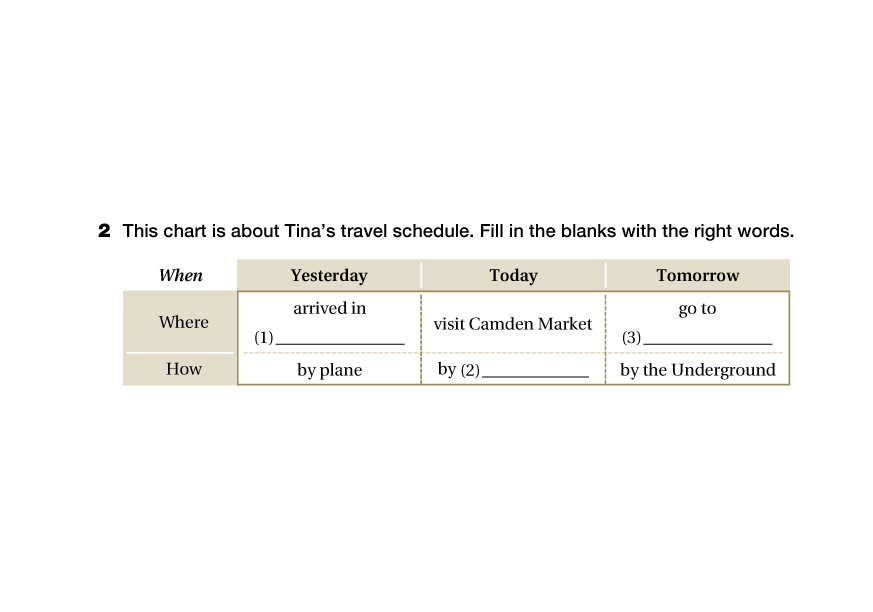
Task: Select the "by the Underground" cell
Action: [698, 370]
